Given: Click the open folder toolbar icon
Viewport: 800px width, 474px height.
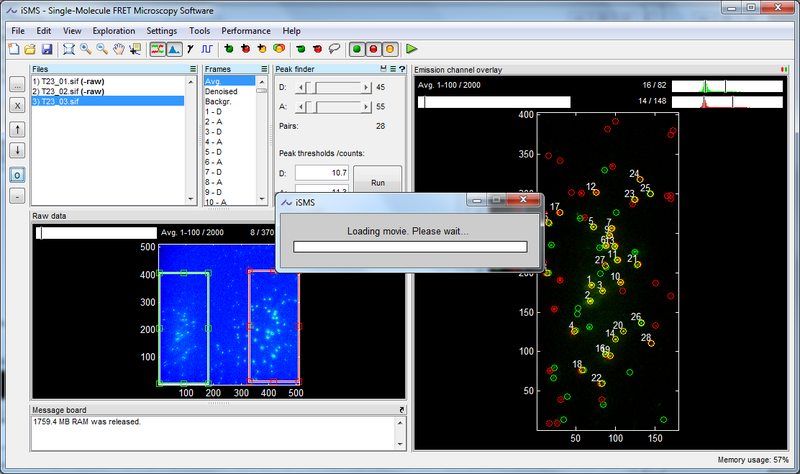Looking at the screenshot, I should [x=32, y=48].
